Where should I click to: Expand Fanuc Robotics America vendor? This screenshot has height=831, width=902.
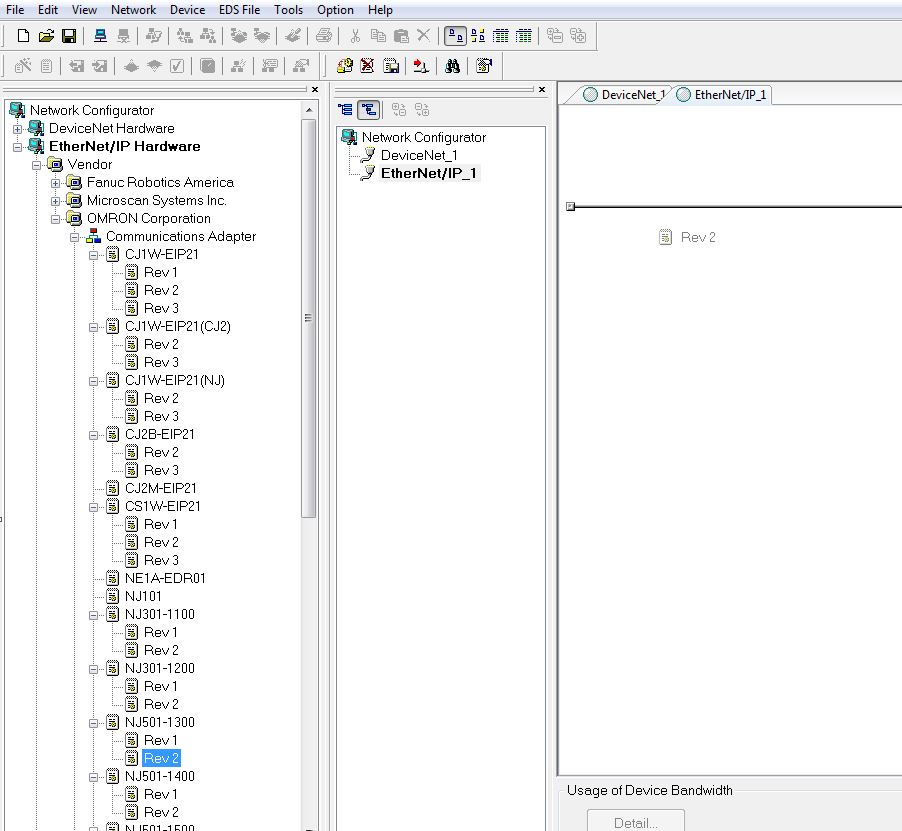(x=55, y=183)
